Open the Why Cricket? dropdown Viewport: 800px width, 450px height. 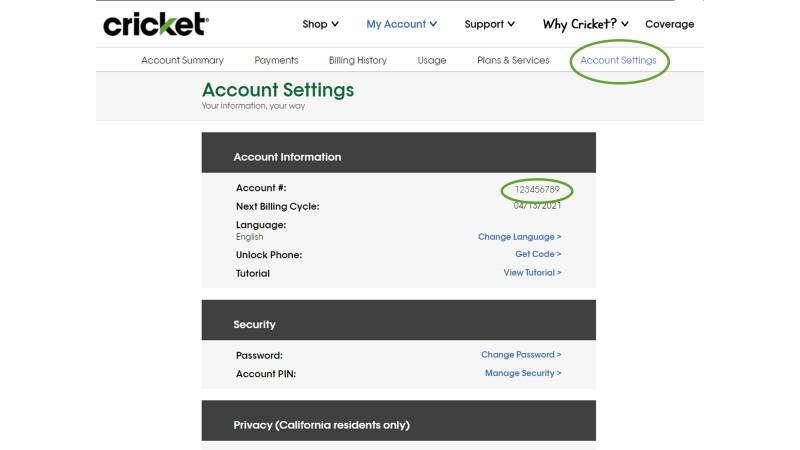pos(585,24)
